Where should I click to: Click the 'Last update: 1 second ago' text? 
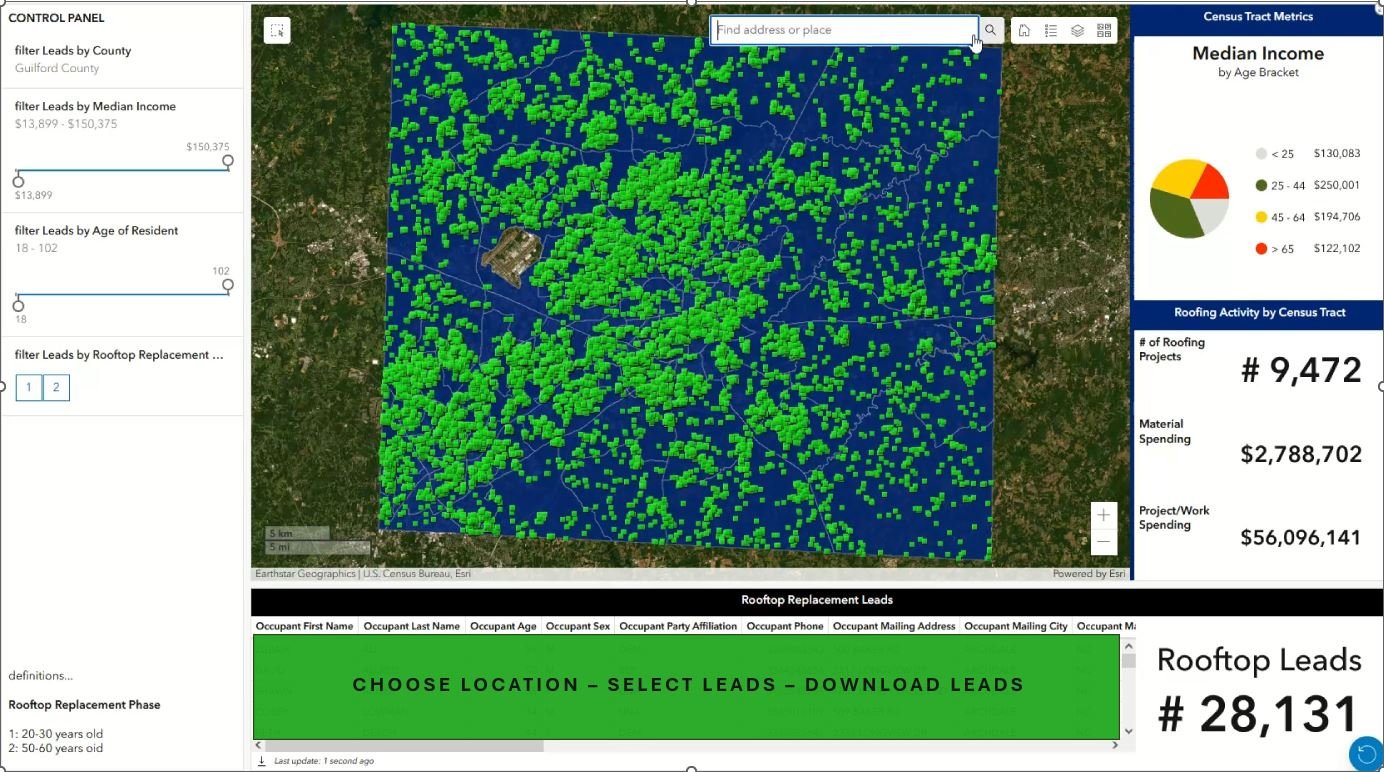coord(324,761)
